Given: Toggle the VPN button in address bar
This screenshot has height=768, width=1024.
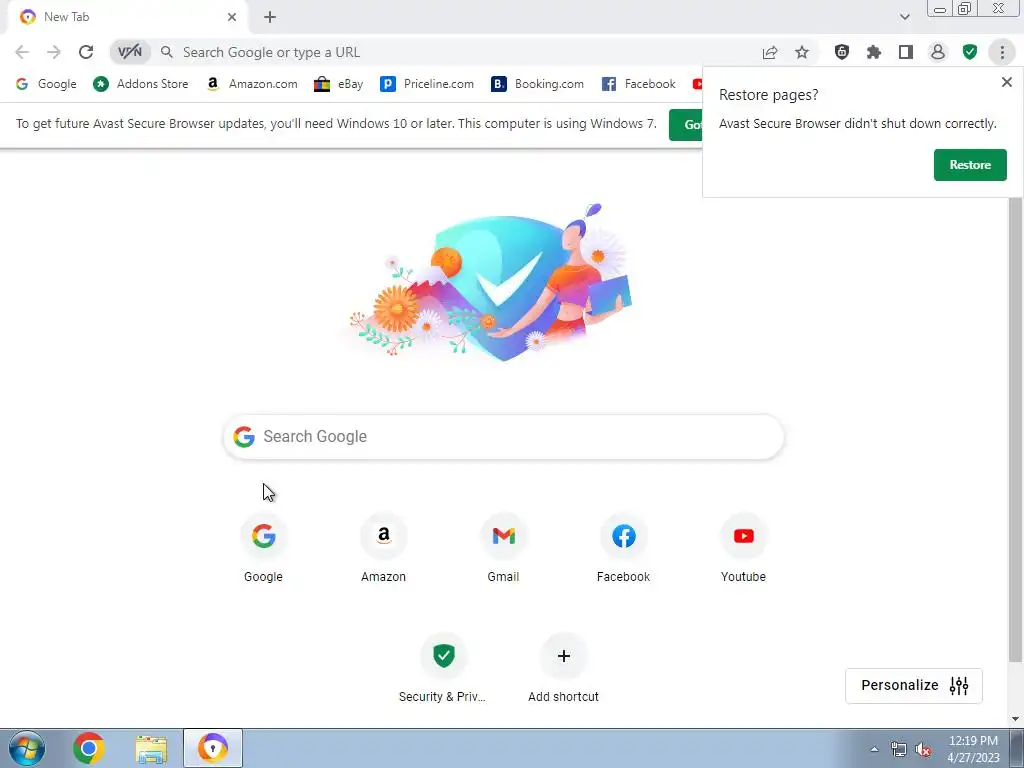Looking at the screenshot, I should click(129, 52).
